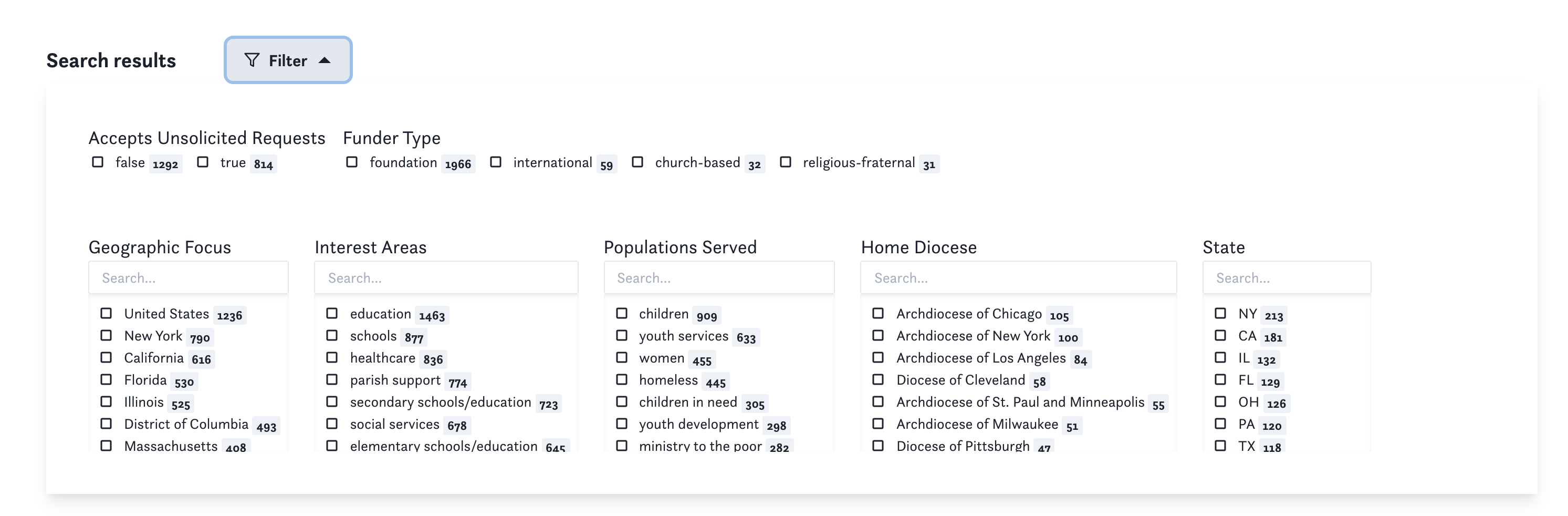Image resolution: width=1568 pixels, height=516 pixels.
Task: Enable the 'education' Interest Areas filter
Action: (x=332, y=313)
